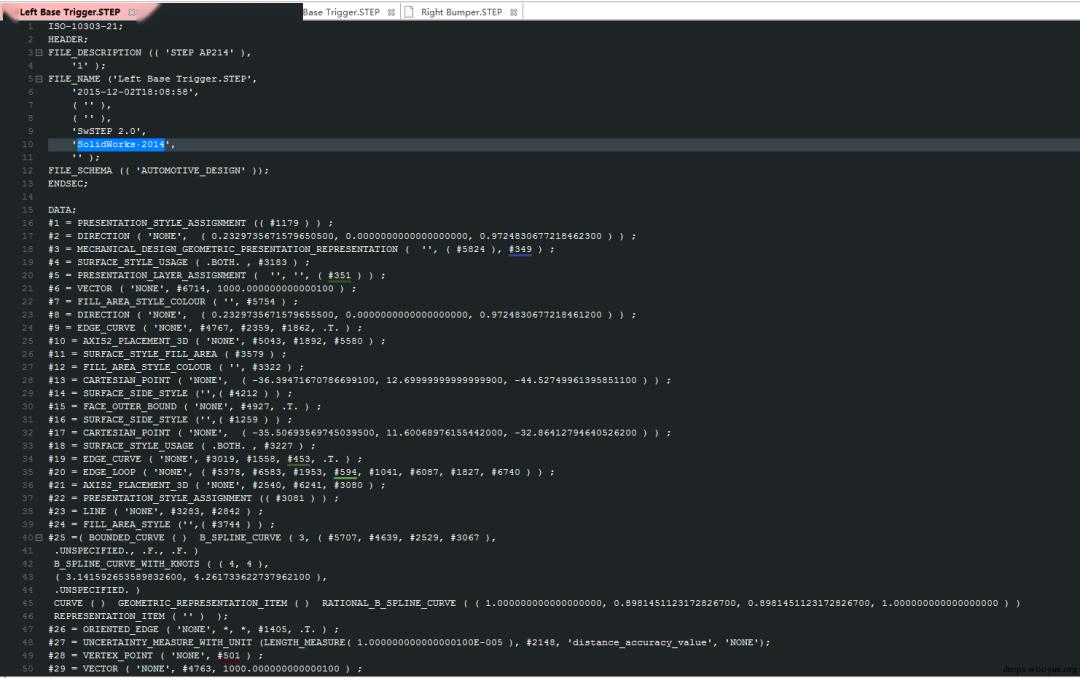Click the #13 CARTESIAN_POINT line

[x=360, y=380]
